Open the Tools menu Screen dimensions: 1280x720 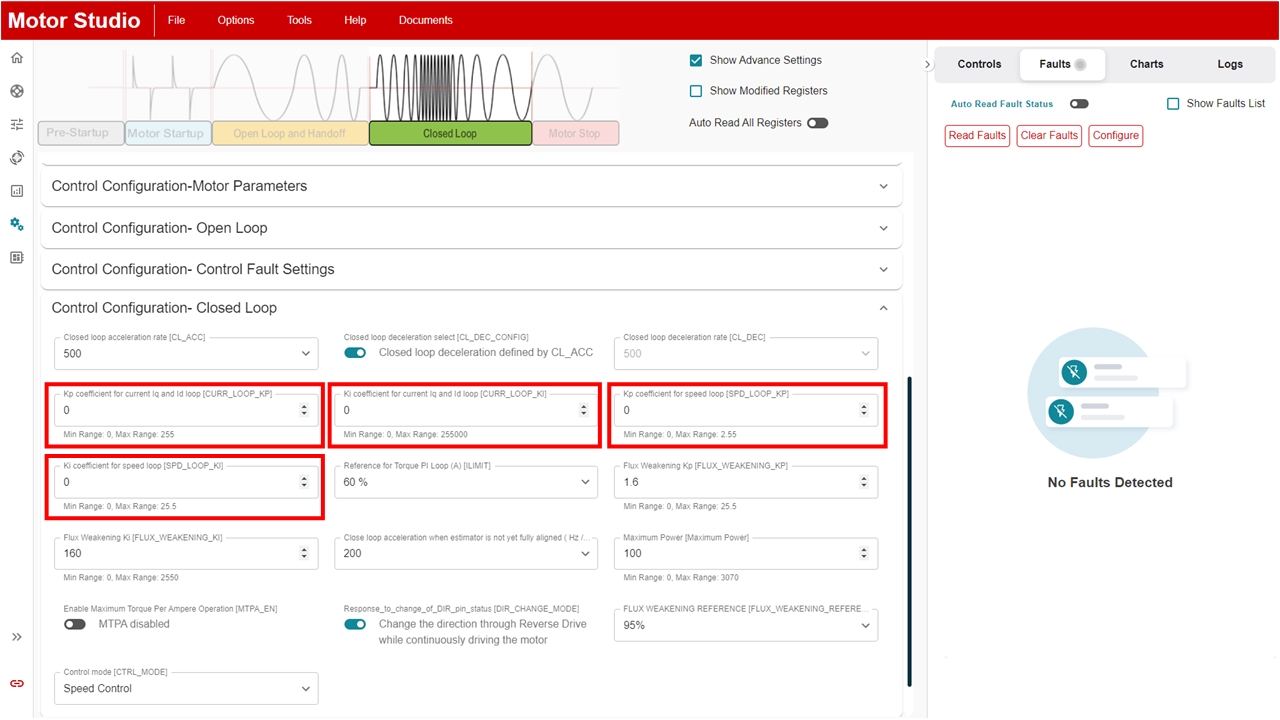(x=299, y=20)
